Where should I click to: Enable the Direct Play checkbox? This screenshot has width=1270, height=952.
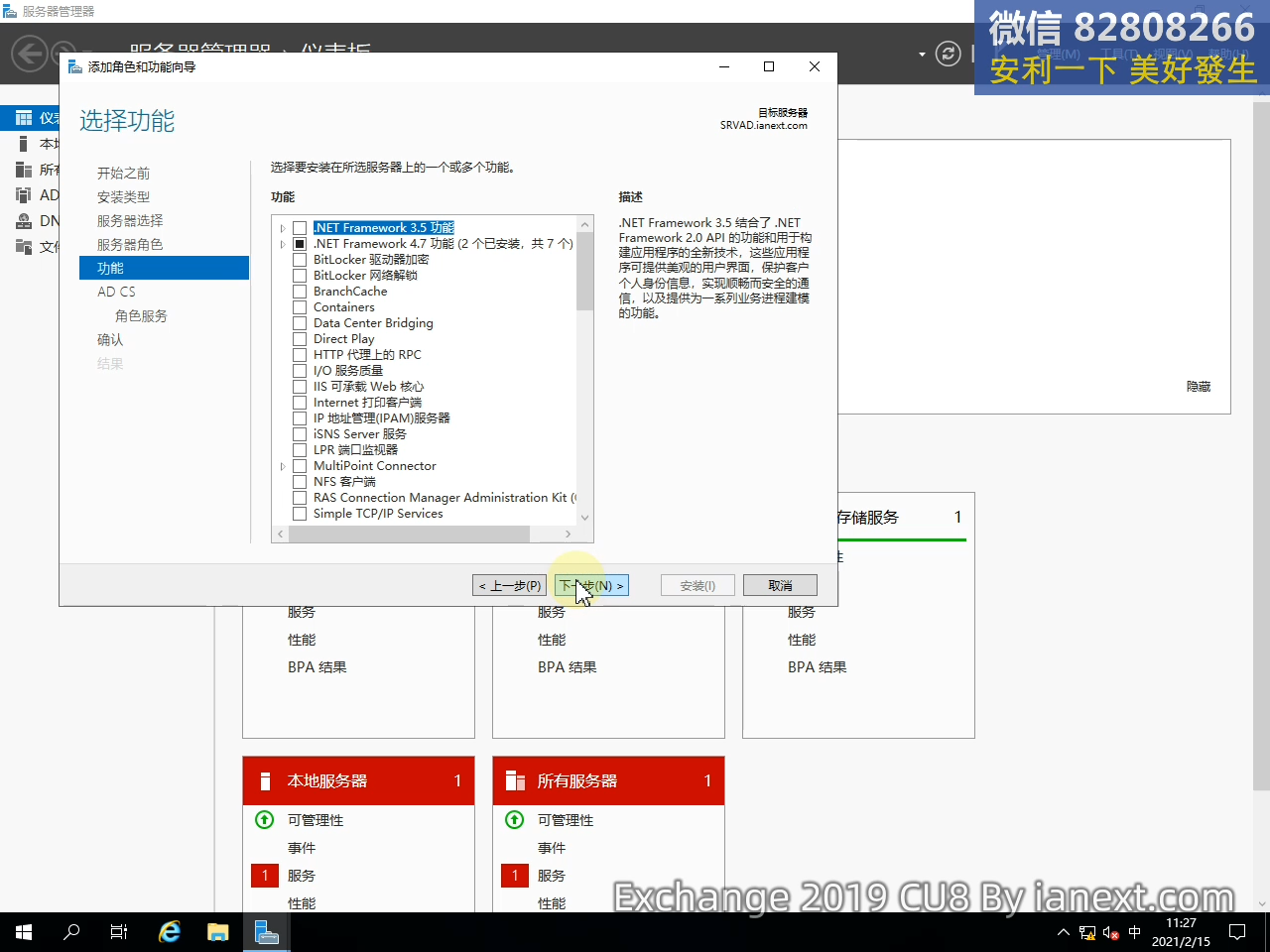[x=300, y=339]
